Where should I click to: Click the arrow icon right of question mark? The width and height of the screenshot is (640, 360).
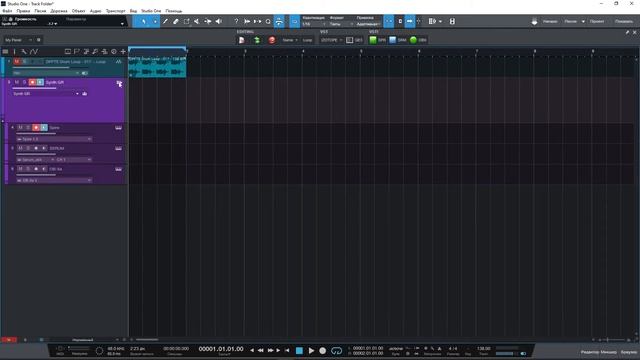pos(247,21)
